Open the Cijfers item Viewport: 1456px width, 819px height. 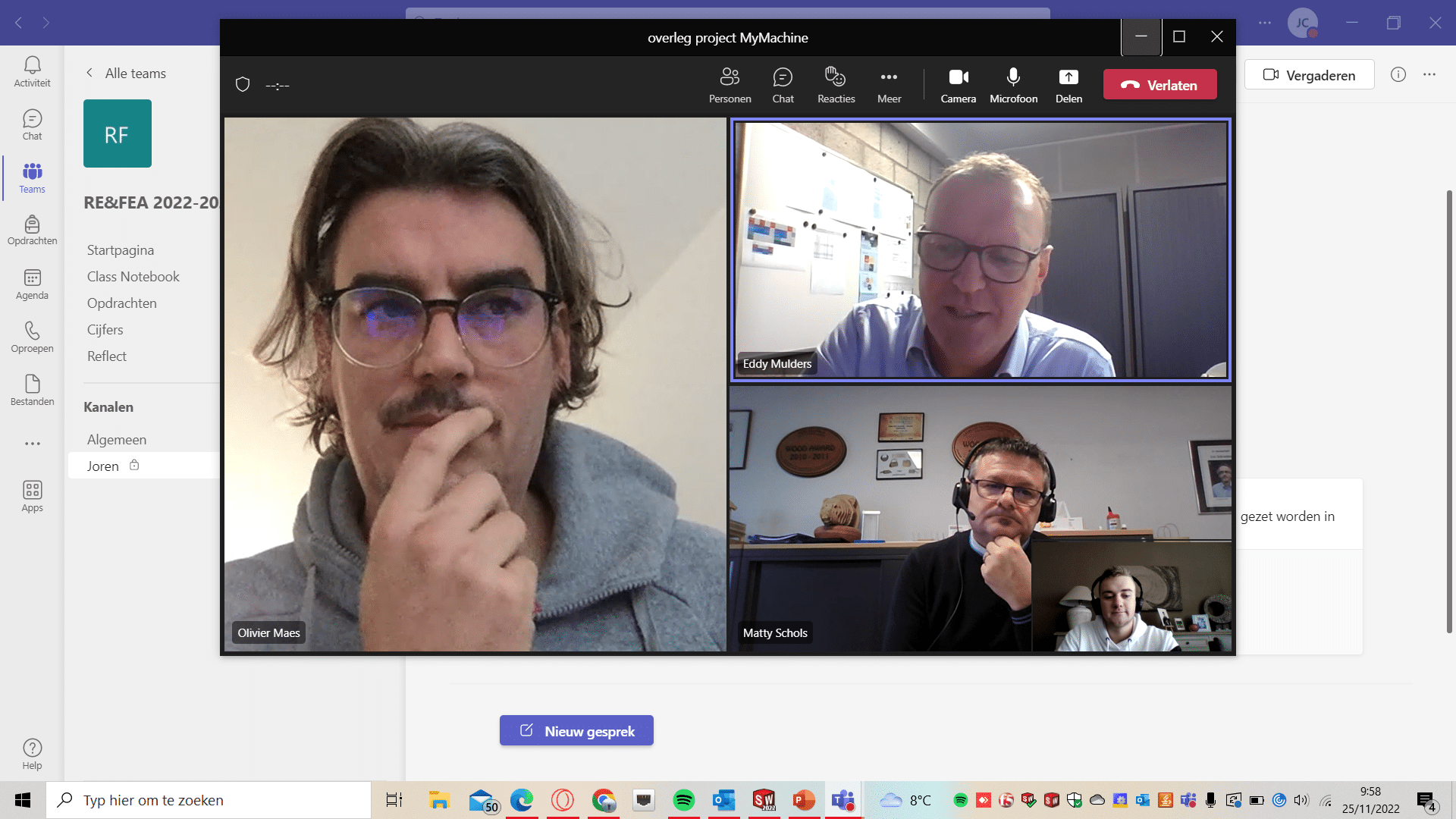point(105,329)
